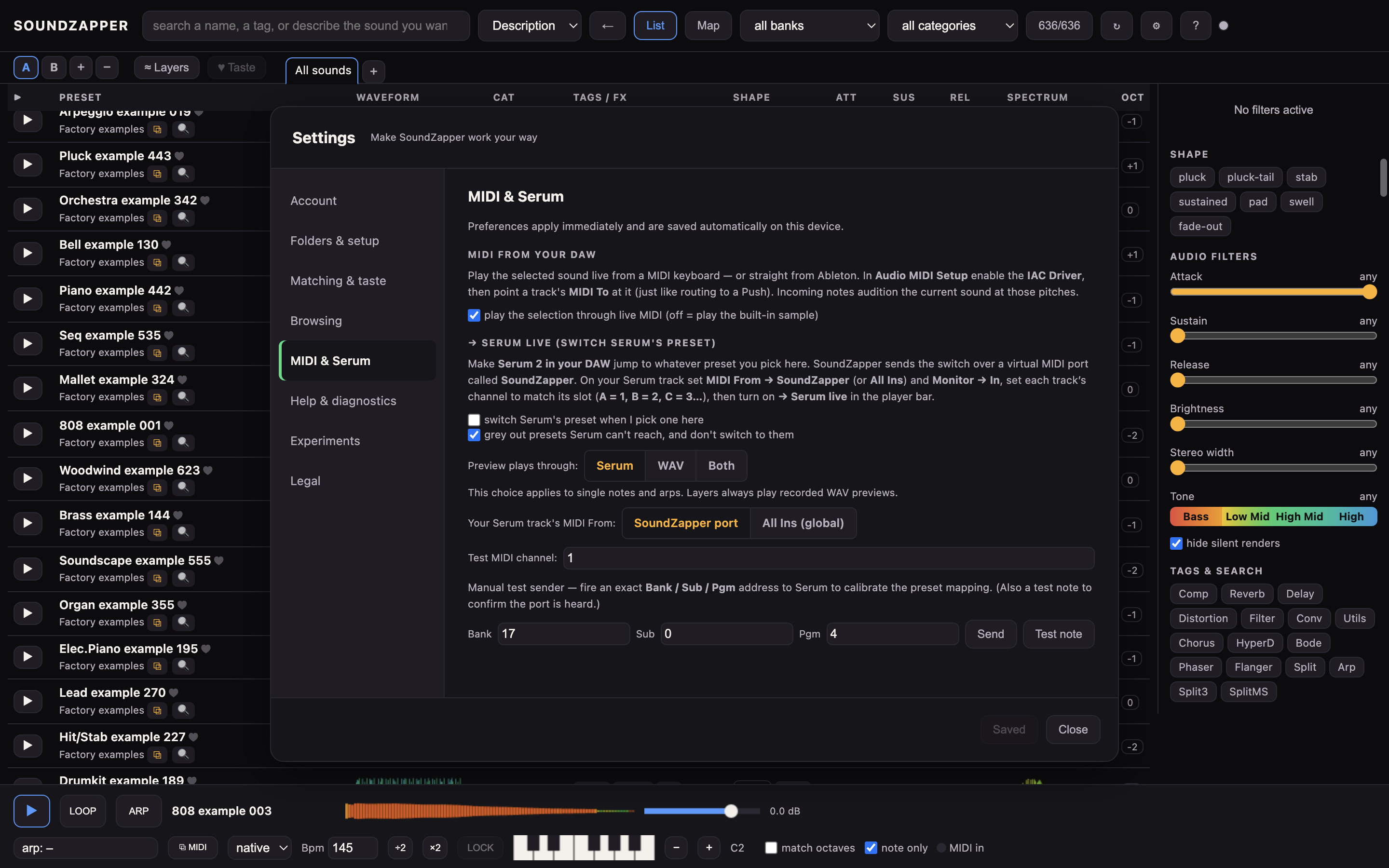Click the sound search input field
Viewport: 1389px width, 868px height.
pos(306,26)
